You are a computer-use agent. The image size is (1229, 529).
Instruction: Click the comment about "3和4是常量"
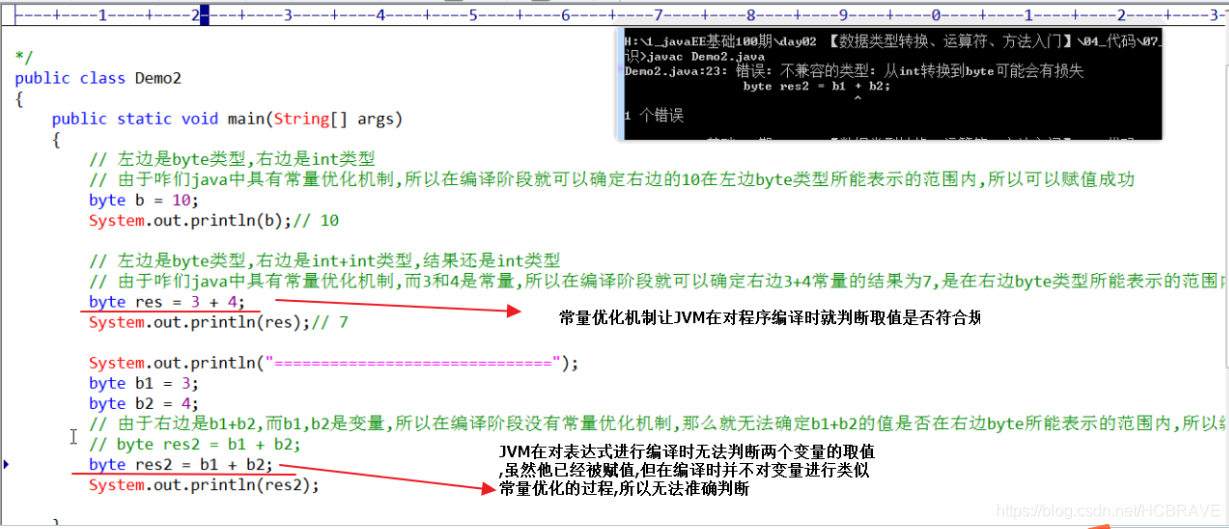(x=659, y=282)
